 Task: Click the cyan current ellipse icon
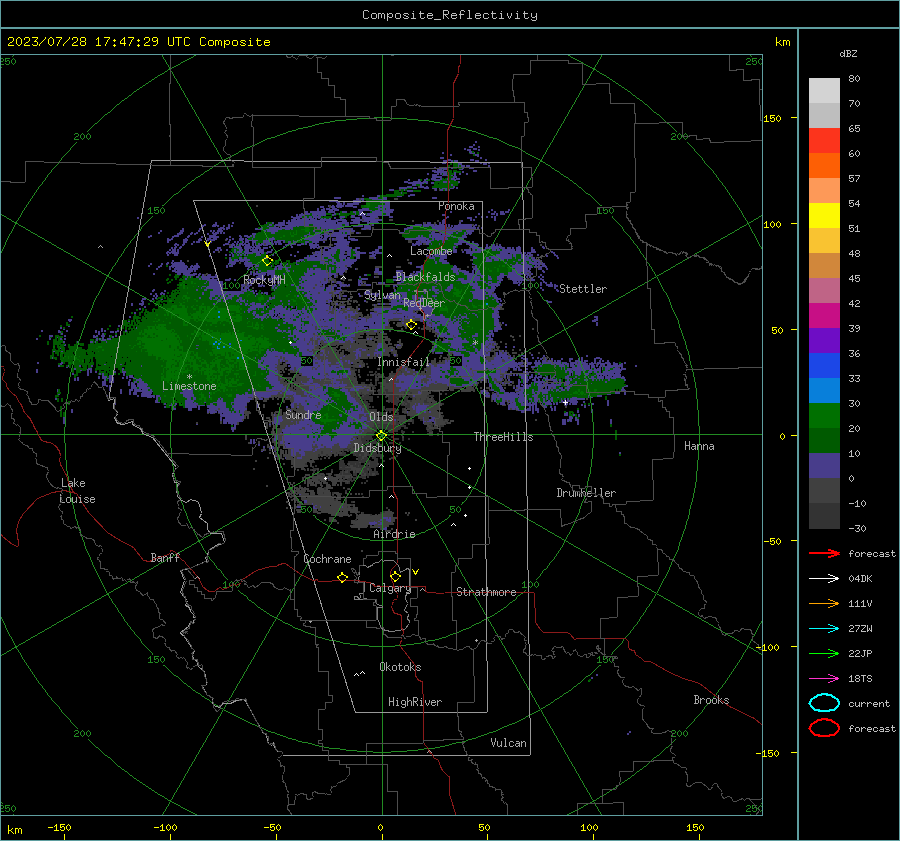click(824, 703)
